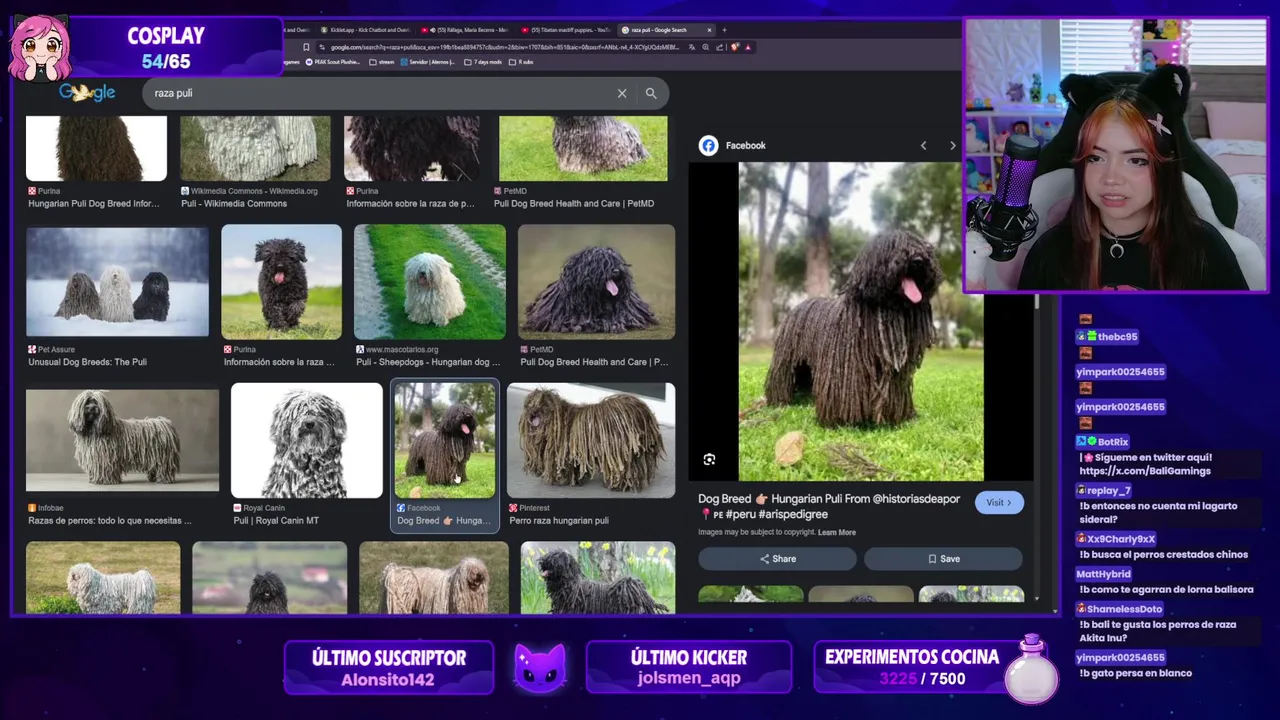This screenshot has height=720, width=1280.
Task: Click 'ÚLTIMO KICKER jolsmen_aqp' overlay panel
Action: 689,668
